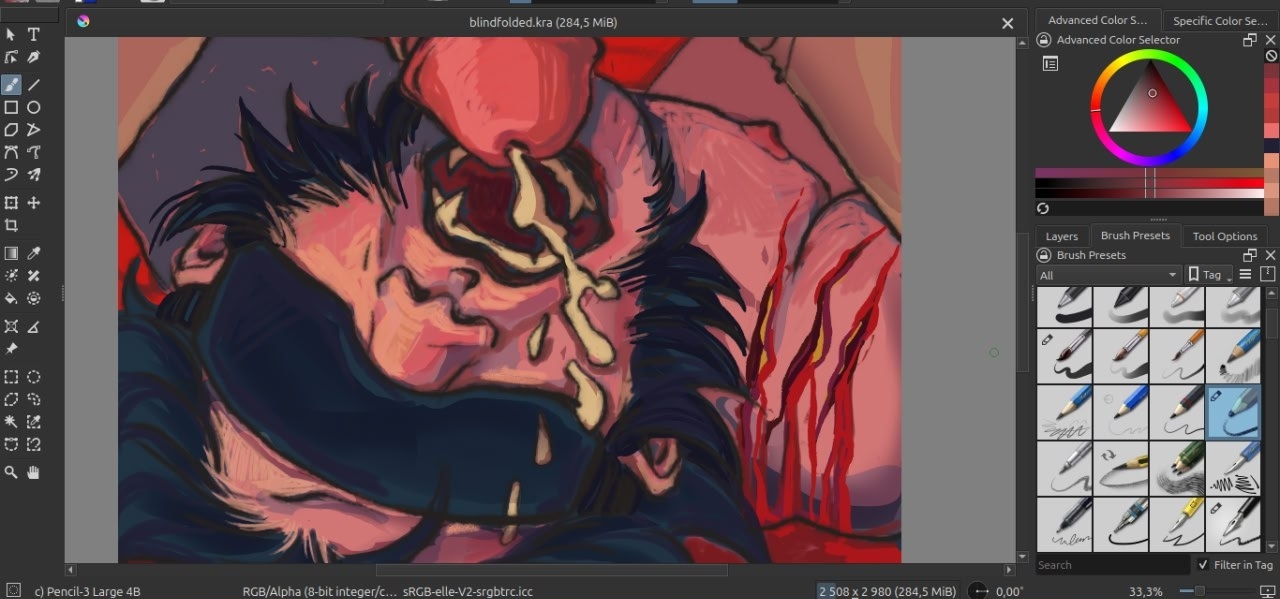Select the Ellipse shape tool

pyautogui.click(x=34, y=107)
